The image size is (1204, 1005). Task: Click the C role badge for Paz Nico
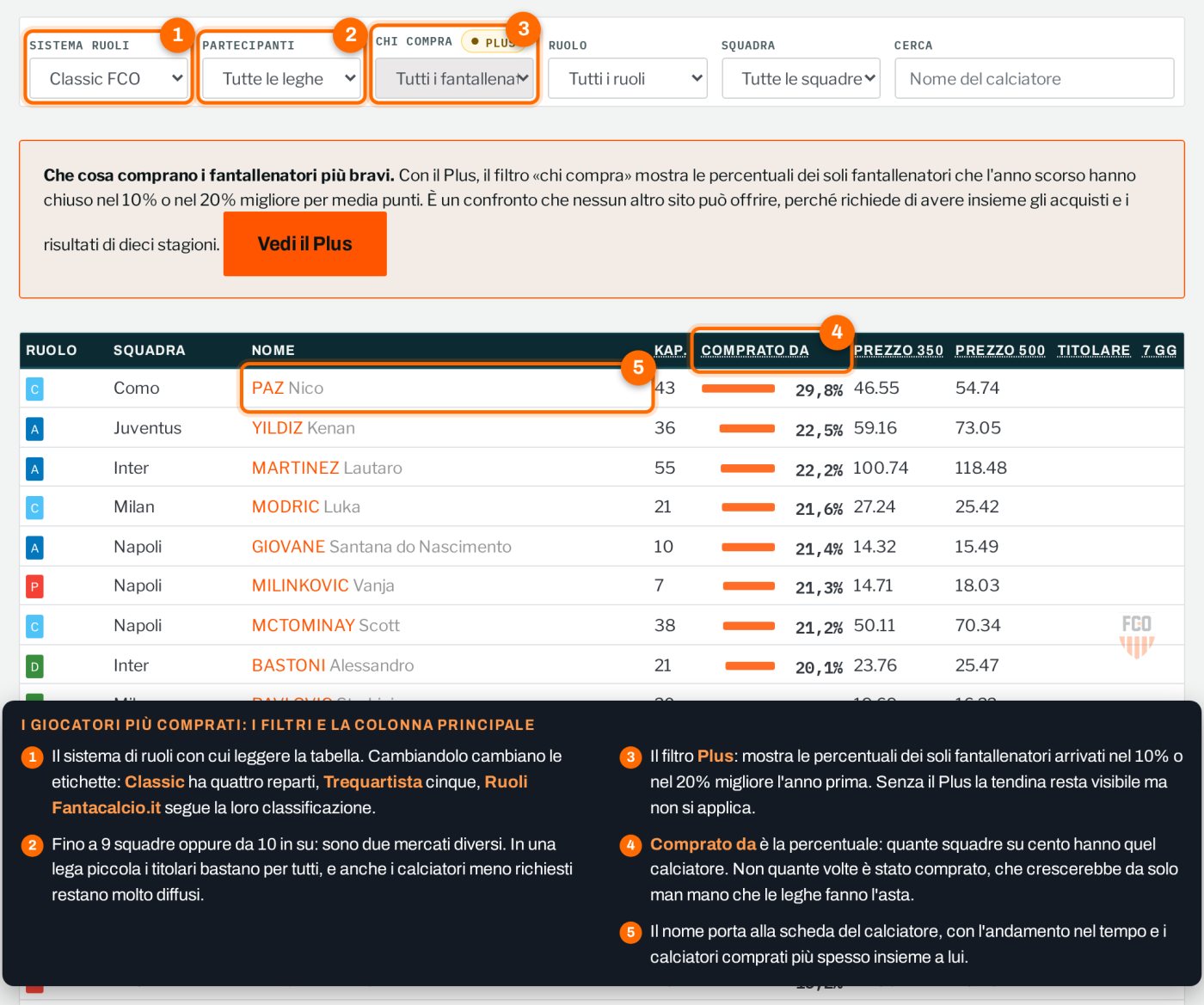coord(34,389)
